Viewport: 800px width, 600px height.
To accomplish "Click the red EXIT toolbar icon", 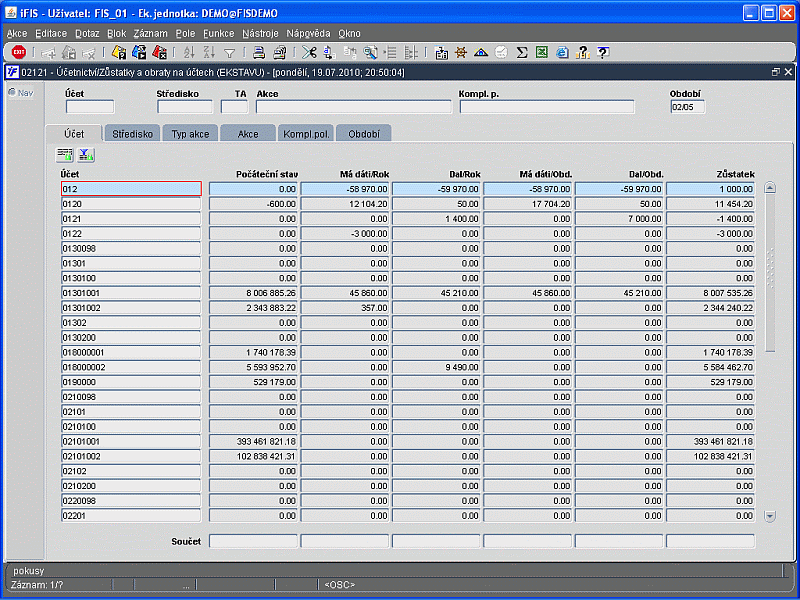I will (18, 53).
